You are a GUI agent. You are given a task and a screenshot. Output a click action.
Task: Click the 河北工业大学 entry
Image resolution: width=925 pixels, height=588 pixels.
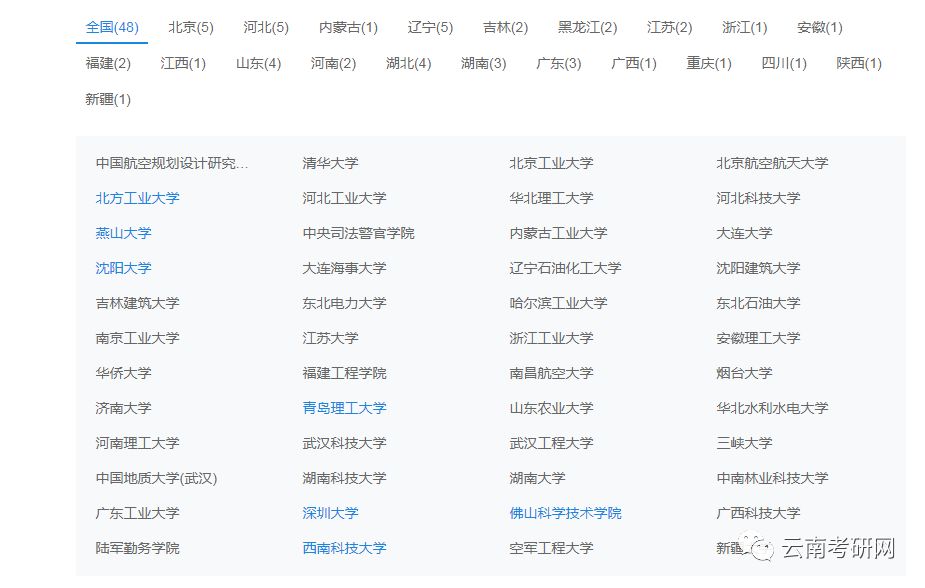click(345, 198)
